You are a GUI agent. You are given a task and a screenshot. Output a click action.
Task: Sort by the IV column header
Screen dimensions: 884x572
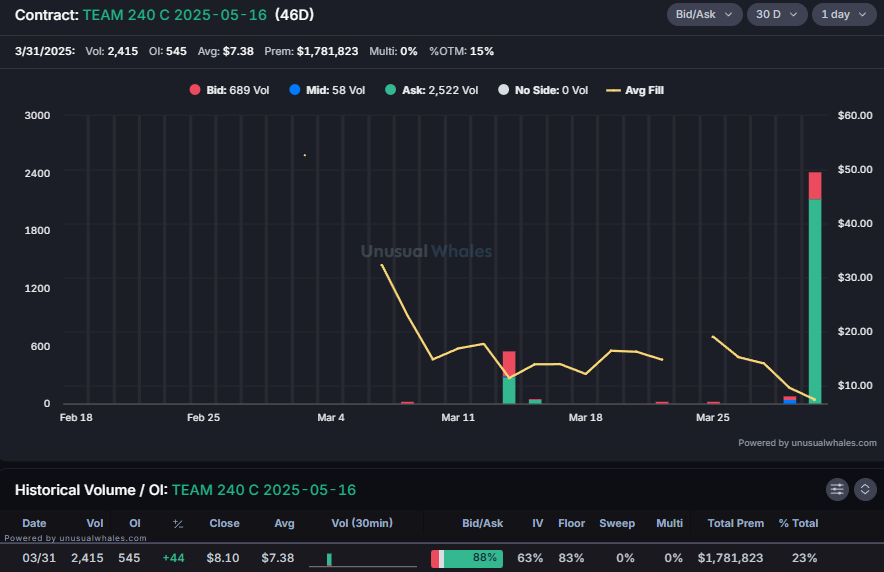[537, 523]
